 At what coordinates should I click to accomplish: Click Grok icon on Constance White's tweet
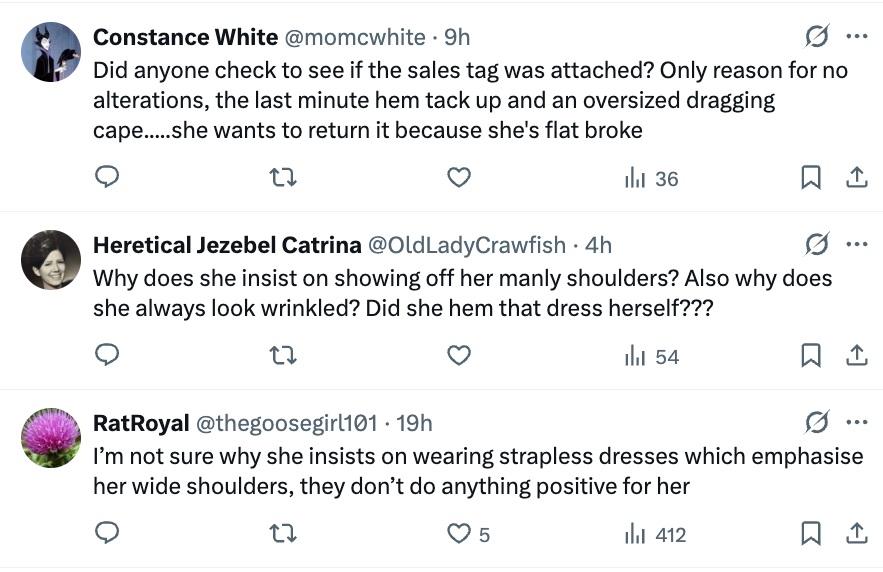817,37
